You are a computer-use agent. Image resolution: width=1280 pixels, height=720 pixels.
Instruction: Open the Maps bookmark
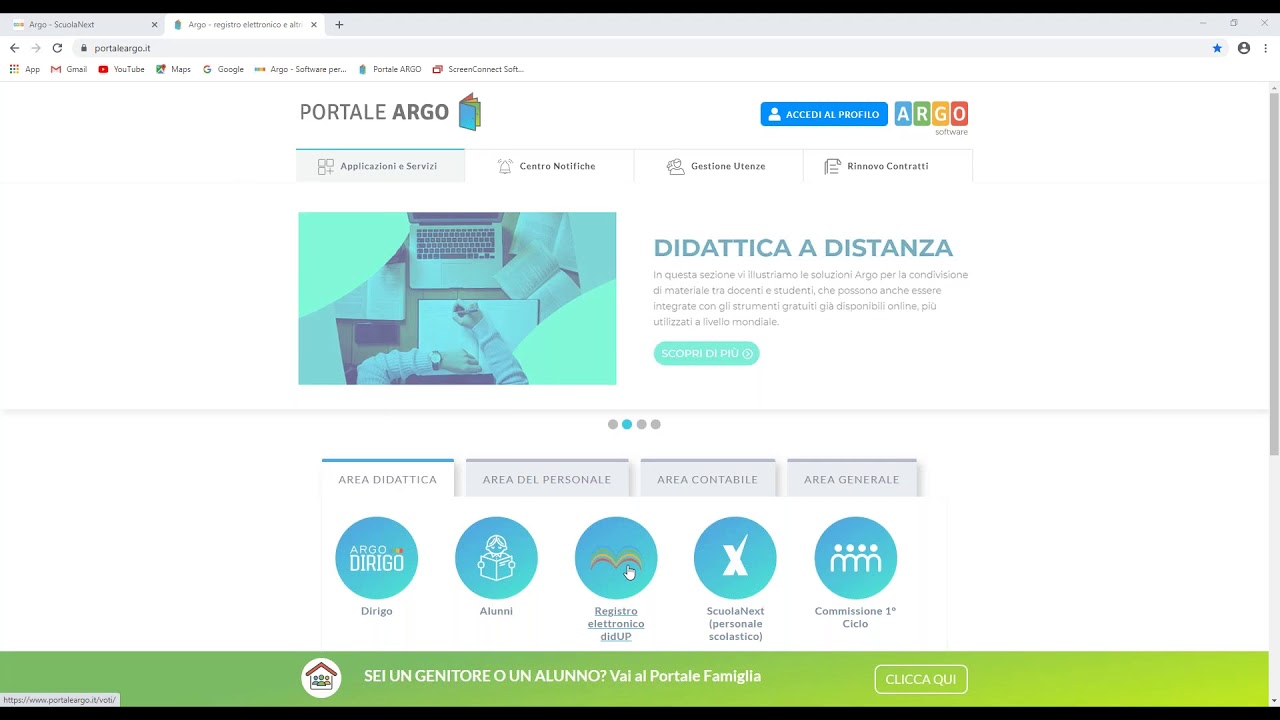tap(173, 69)
